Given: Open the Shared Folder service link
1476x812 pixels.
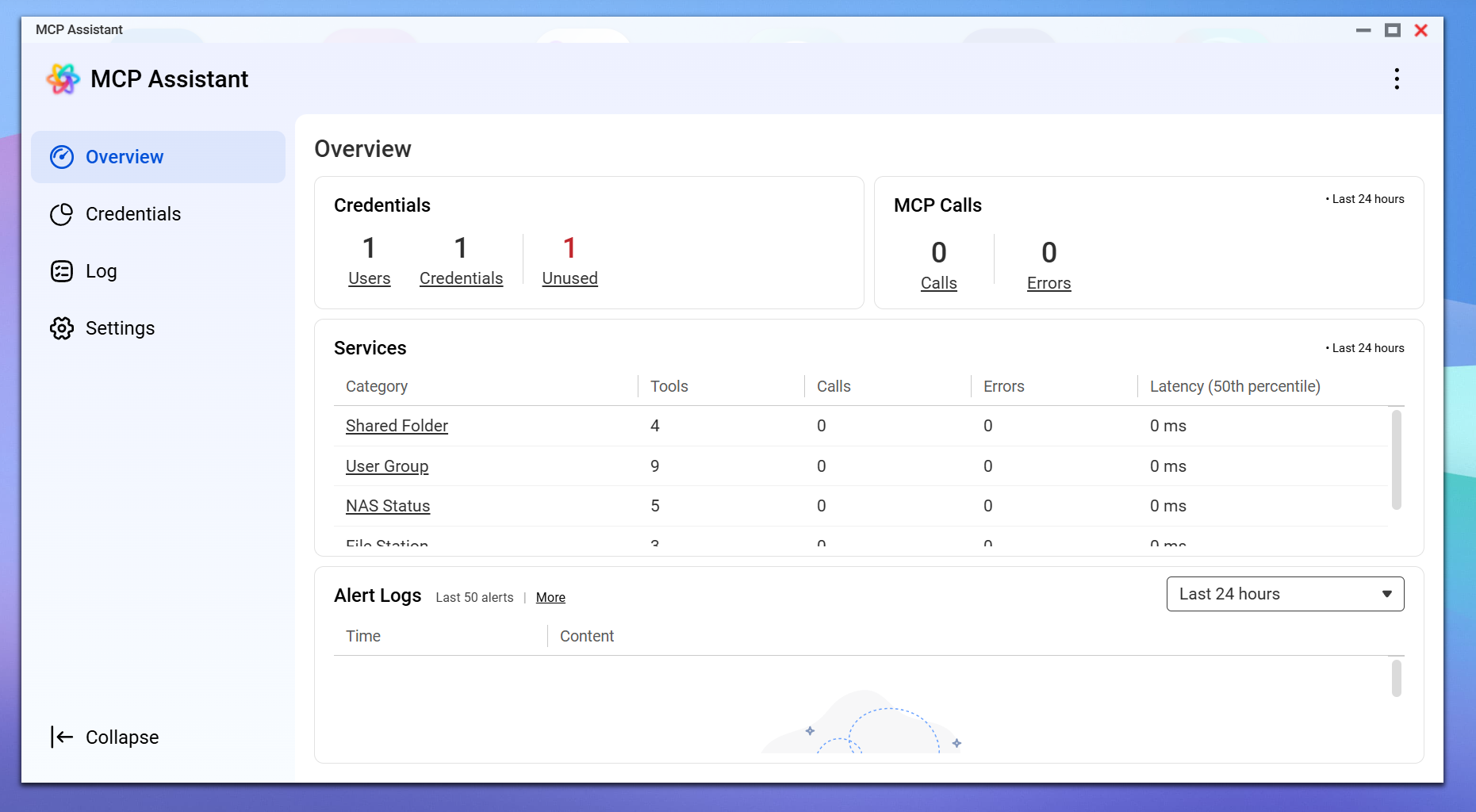Looking at the screenshot, I should 397,426.
